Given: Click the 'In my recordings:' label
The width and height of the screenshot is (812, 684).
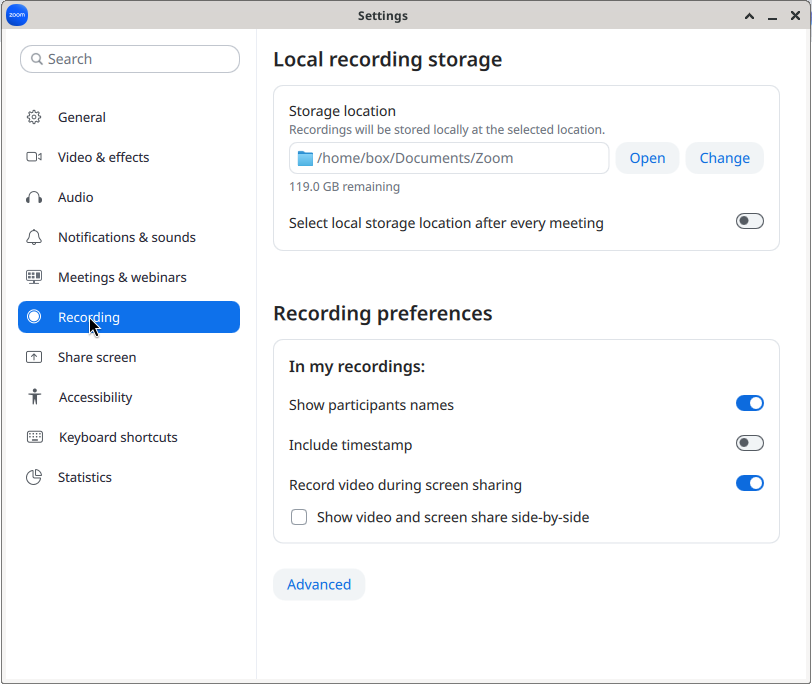Looking at the screenshot, I should (x=357, y=367).
